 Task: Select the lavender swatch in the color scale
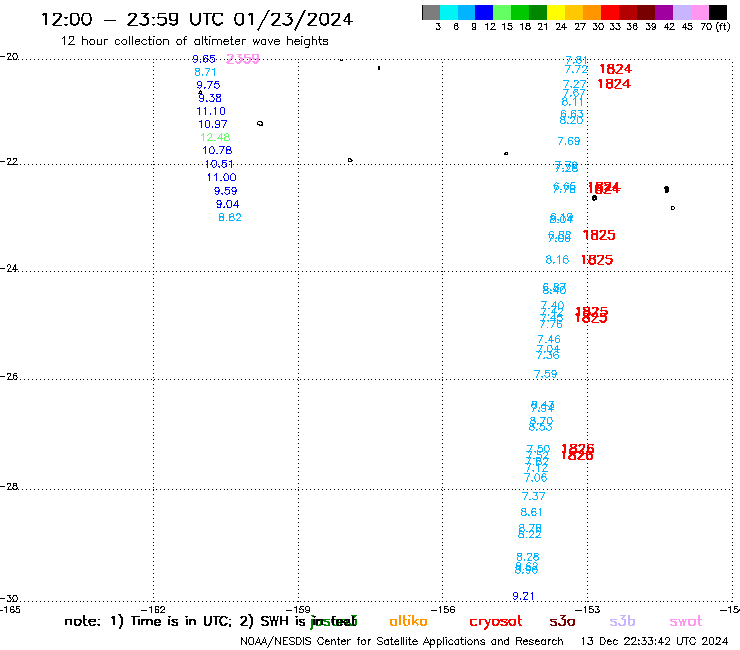pyautogui.click(x=681, y=12)
